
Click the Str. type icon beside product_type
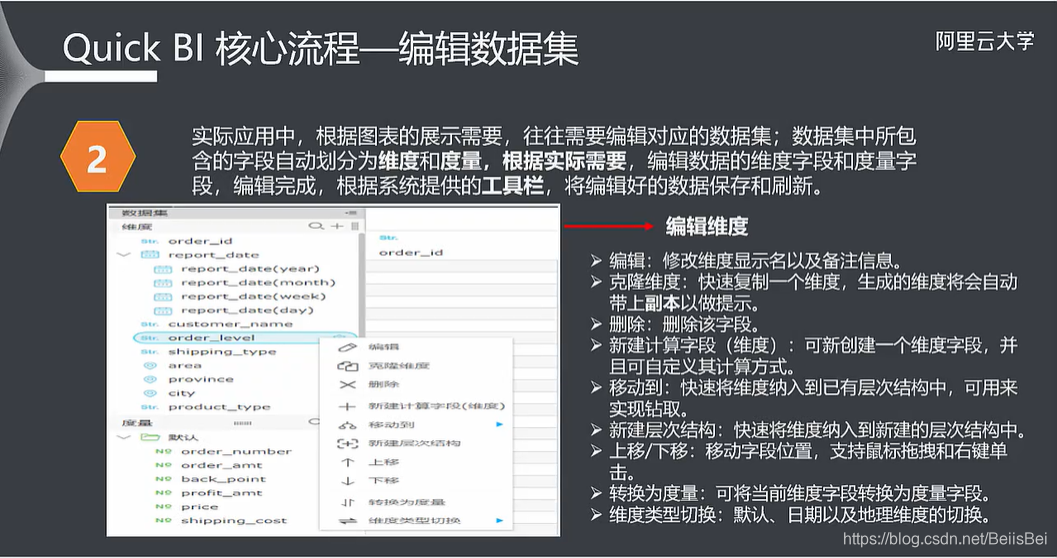tap(150, 407)
